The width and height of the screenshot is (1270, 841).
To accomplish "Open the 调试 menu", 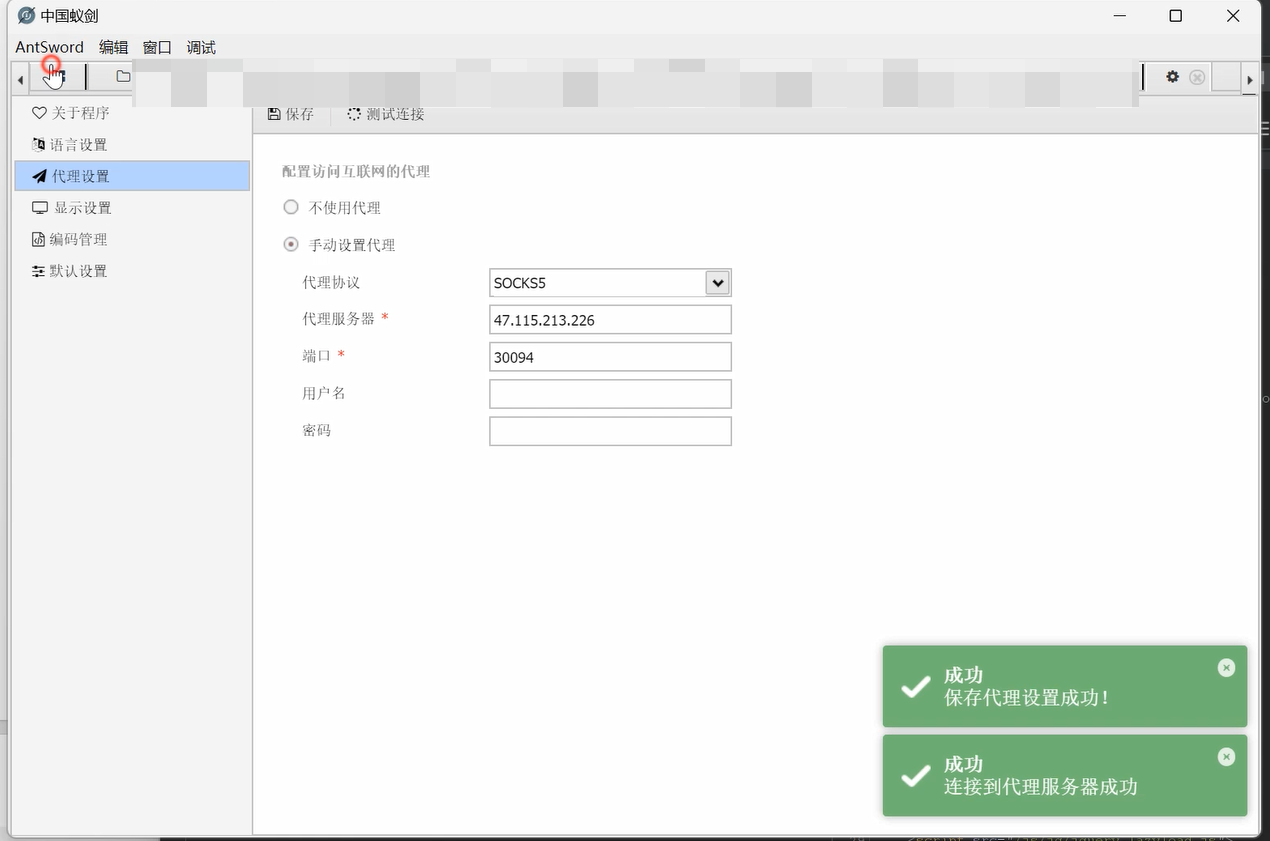I will click(201, 47).
